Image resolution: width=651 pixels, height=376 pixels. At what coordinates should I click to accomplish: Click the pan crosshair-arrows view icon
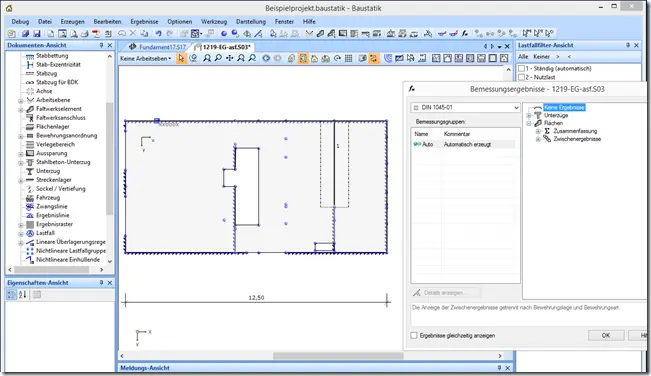tap(230, 59)
